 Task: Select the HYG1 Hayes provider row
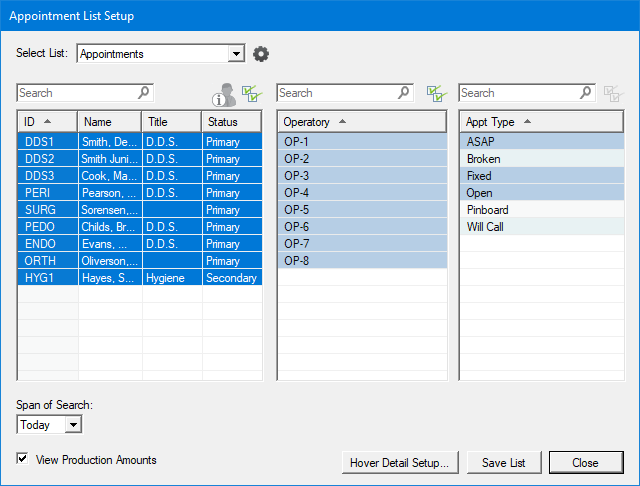[x=139, y=278]
